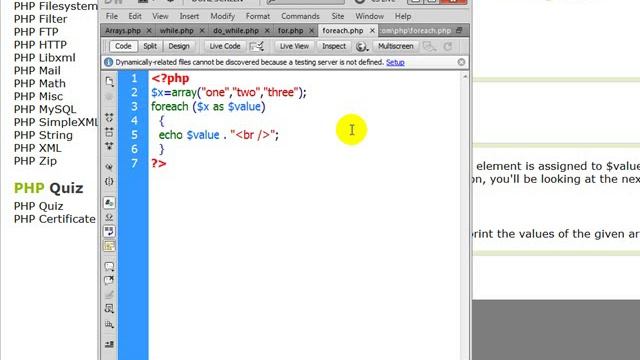Viewport: 640px width, 360px height.
Task: Open the PHP Mail link in browser sidebar
Action: click(x=37, y=71)
